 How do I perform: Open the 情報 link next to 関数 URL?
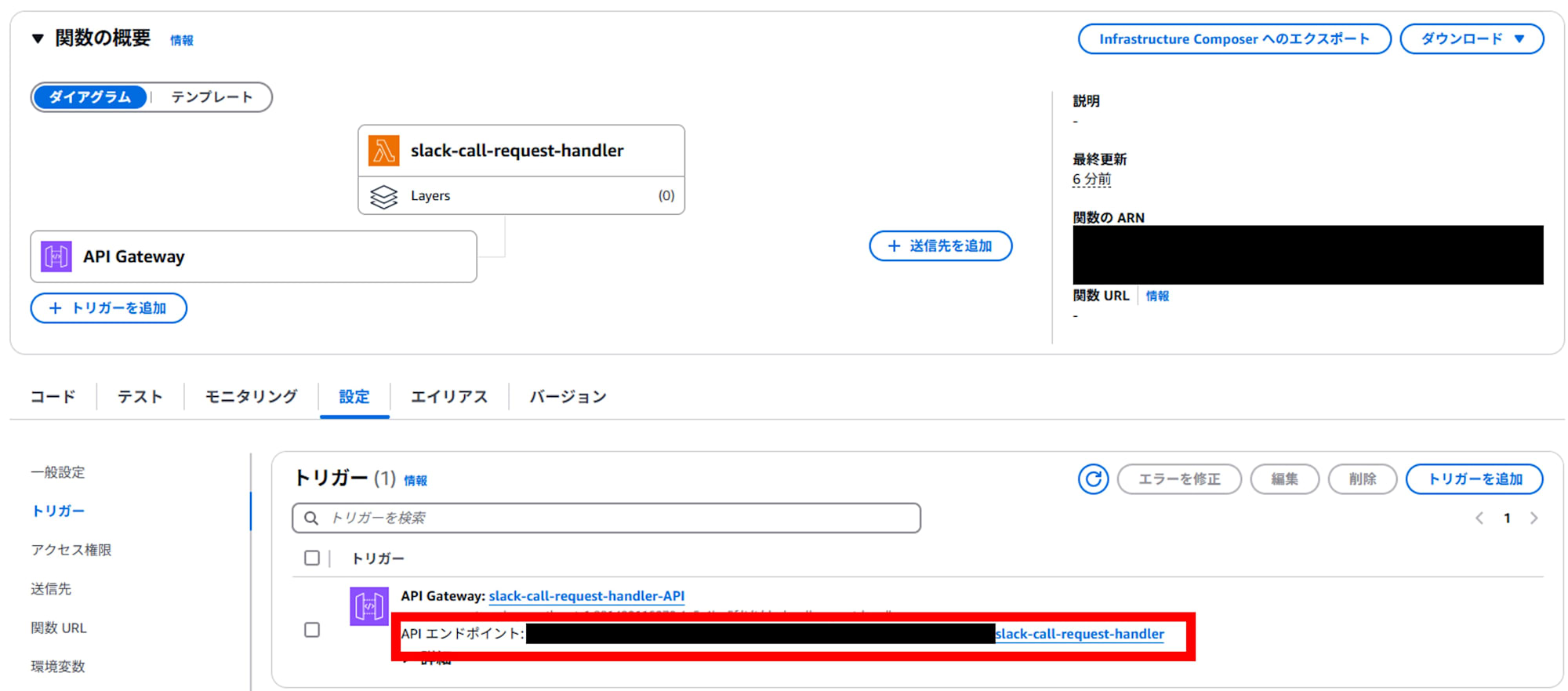1157,296
